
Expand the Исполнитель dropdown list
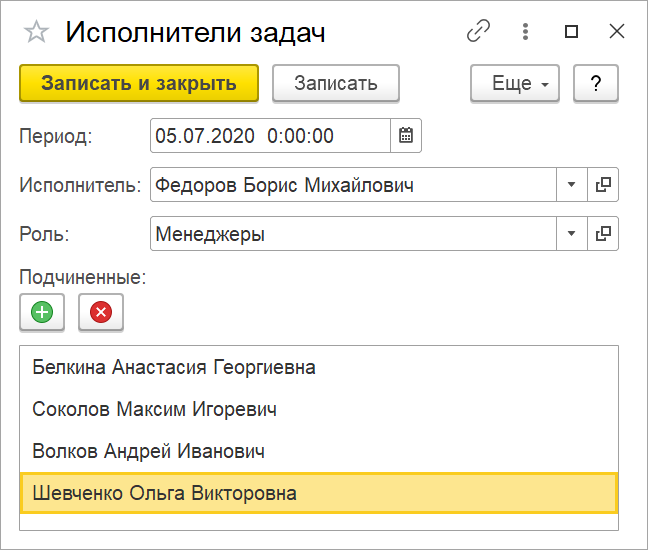(572, 184)
